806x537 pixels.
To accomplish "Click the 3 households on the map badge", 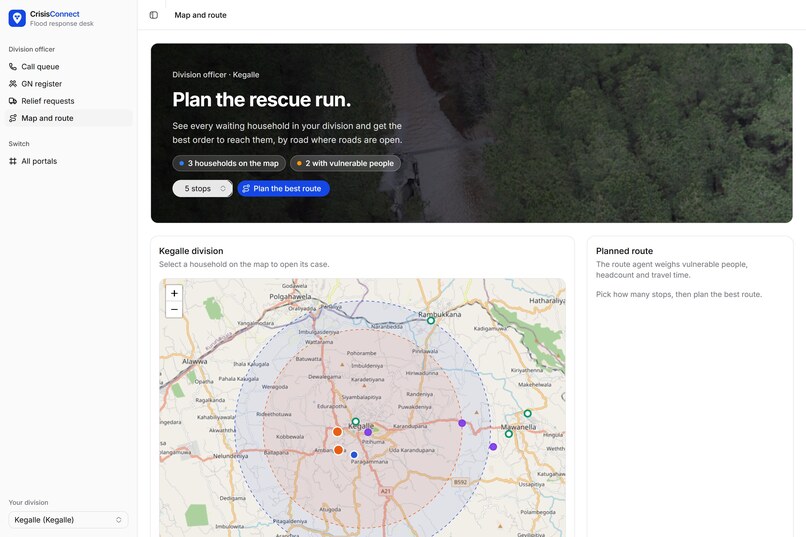I will tap(229, 163).
